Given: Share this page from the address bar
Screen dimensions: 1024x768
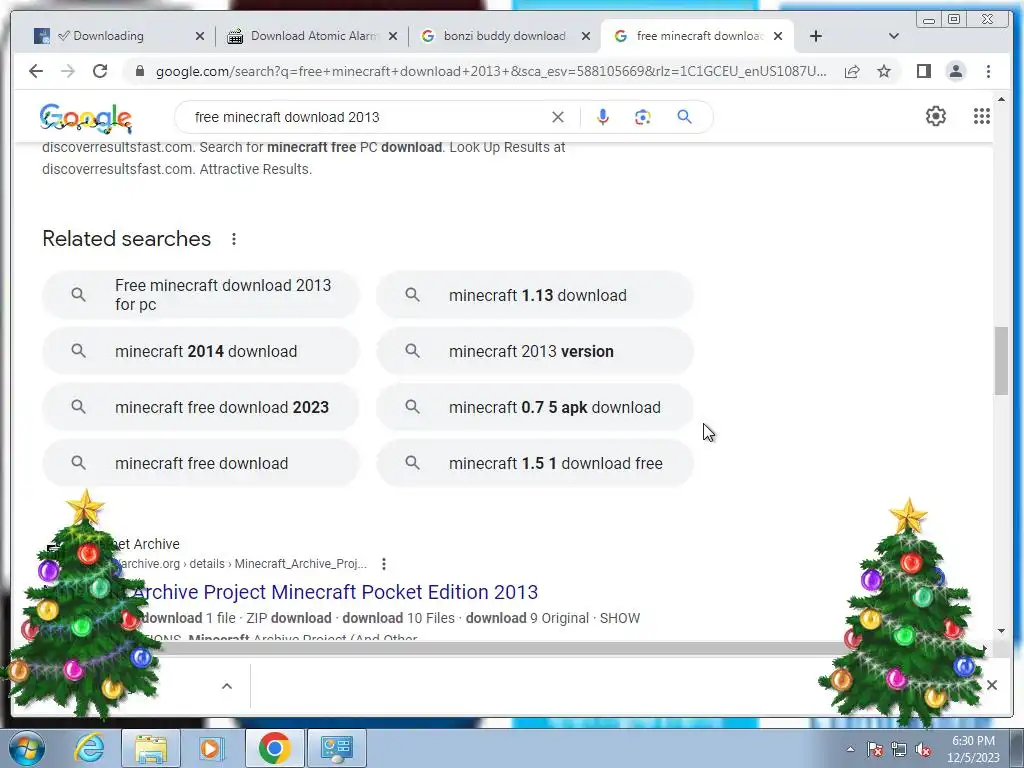Looking at the screenshot, I should click(x=852, y=71).
